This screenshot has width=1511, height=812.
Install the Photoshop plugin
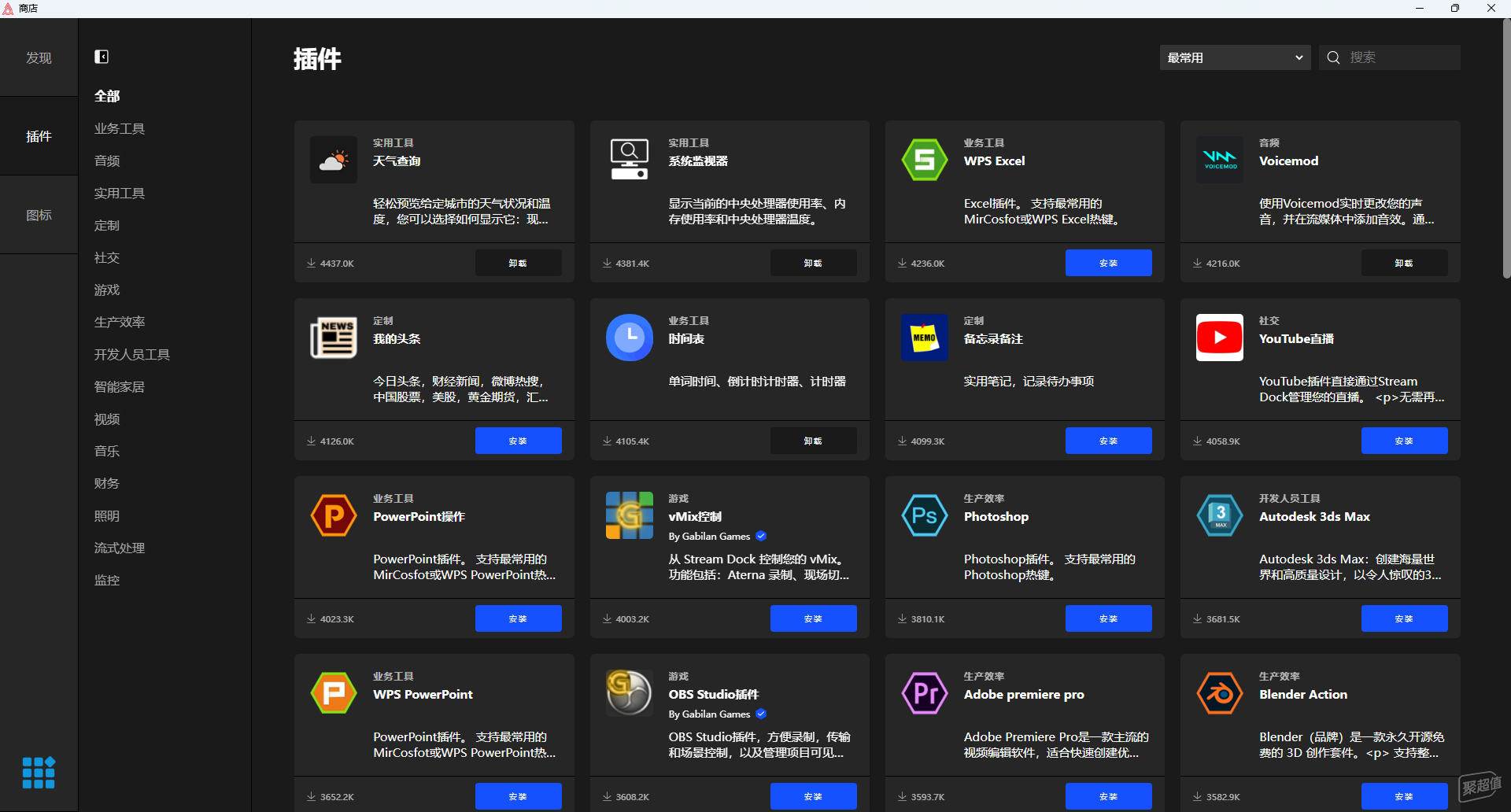click(x=1108, y=618)
